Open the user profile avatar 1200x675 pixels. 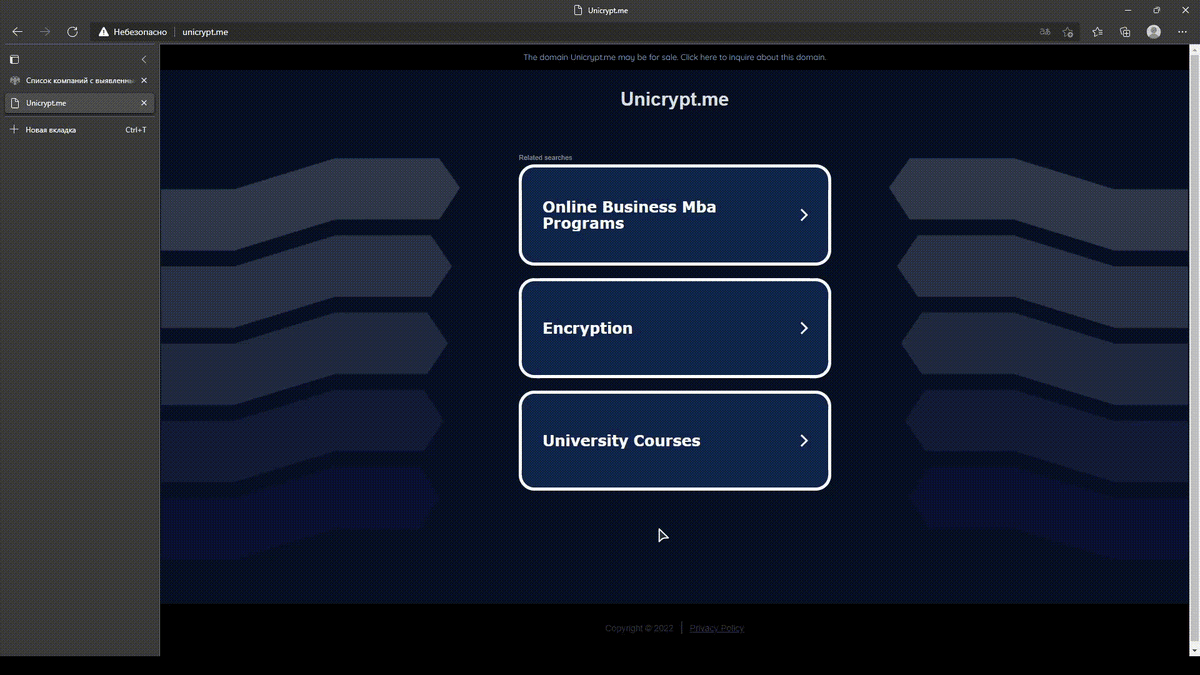coord(1154,32)
